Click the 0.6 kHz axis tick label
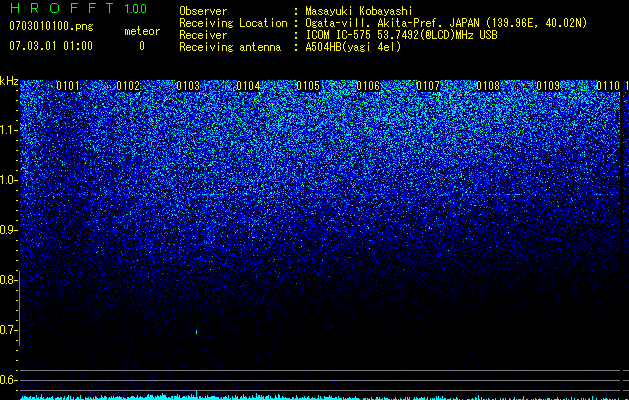Viewport: 629px width, 400px height. tap(8, 380)
